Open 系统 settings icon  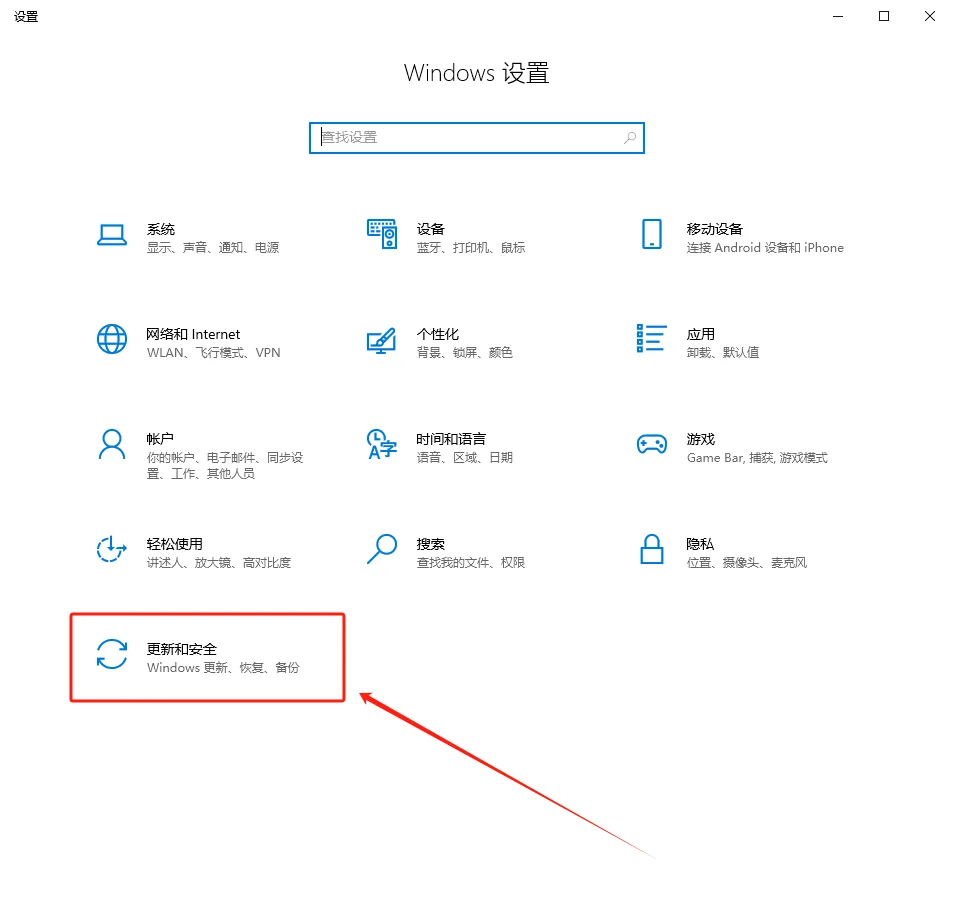[111, 232]
